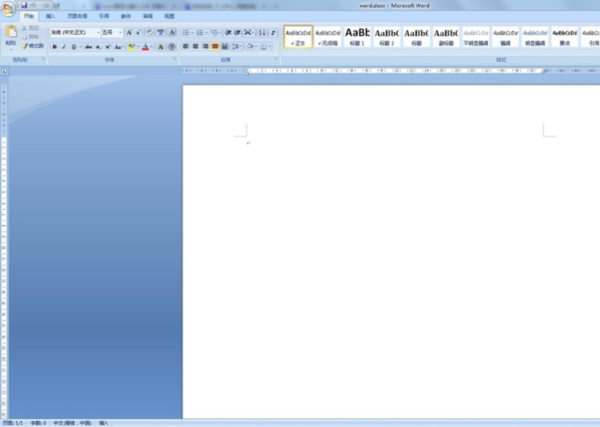The image size is (600, 427).
Task: Decrease paragraph indent
Action: [x=228, y=33]
